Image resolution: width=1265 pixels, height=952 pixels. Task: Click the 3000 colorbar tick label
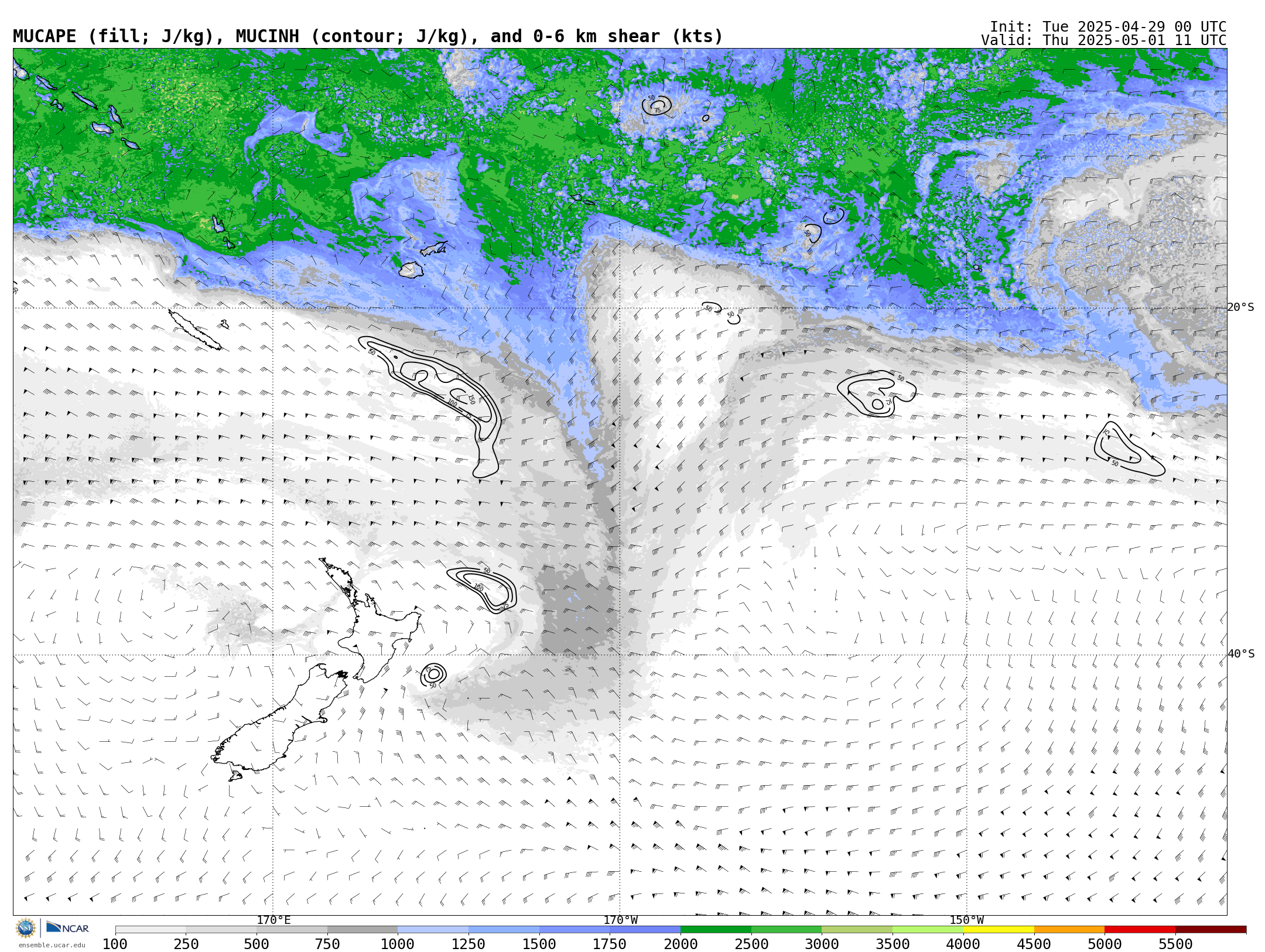(822, 944)
